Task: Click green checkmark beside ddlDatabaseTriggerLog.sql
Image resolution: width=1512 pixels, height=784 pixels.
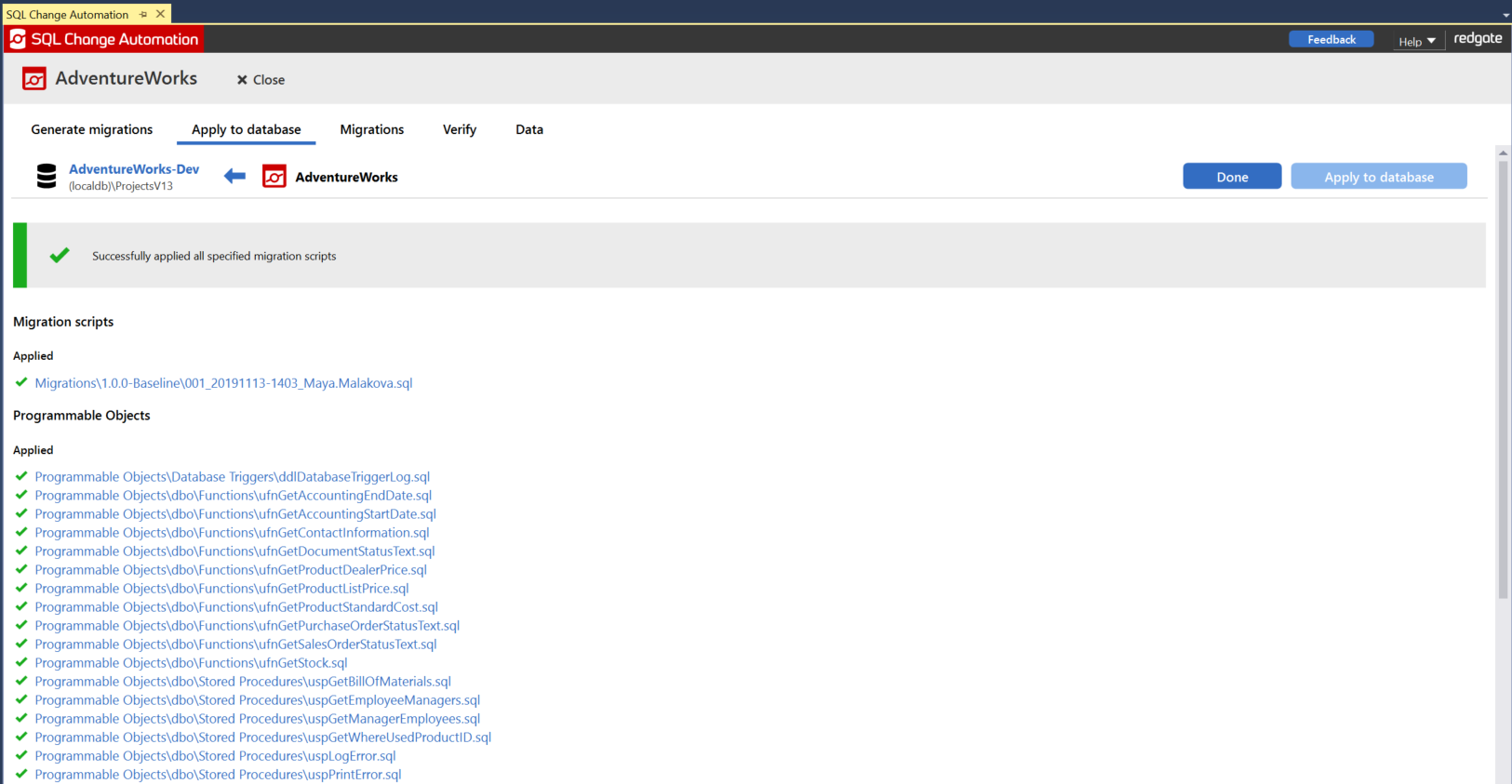Action: [21, 476]
